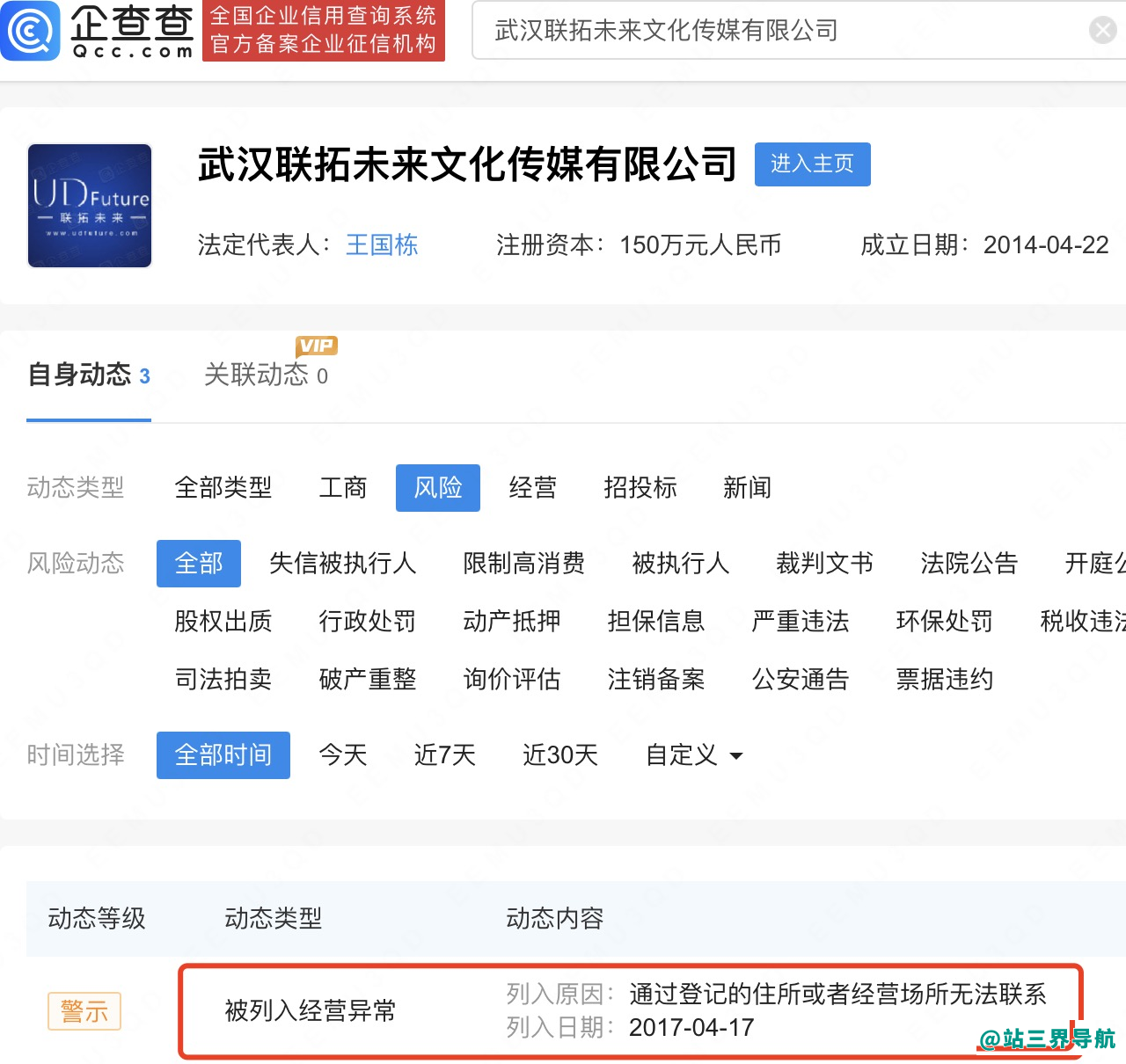Screen dimensions: 1126x1064
Task: Filter by 行政处罚
Action: [x=368, y=621]
